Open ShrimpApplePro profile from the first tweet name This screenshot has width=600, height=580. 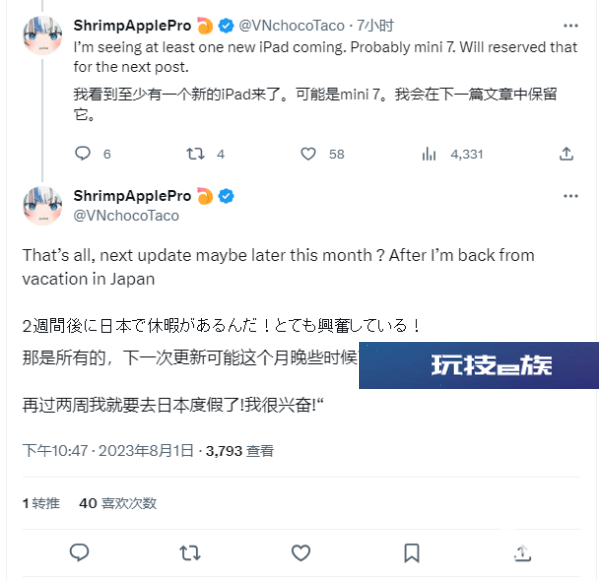coord(132,25)
